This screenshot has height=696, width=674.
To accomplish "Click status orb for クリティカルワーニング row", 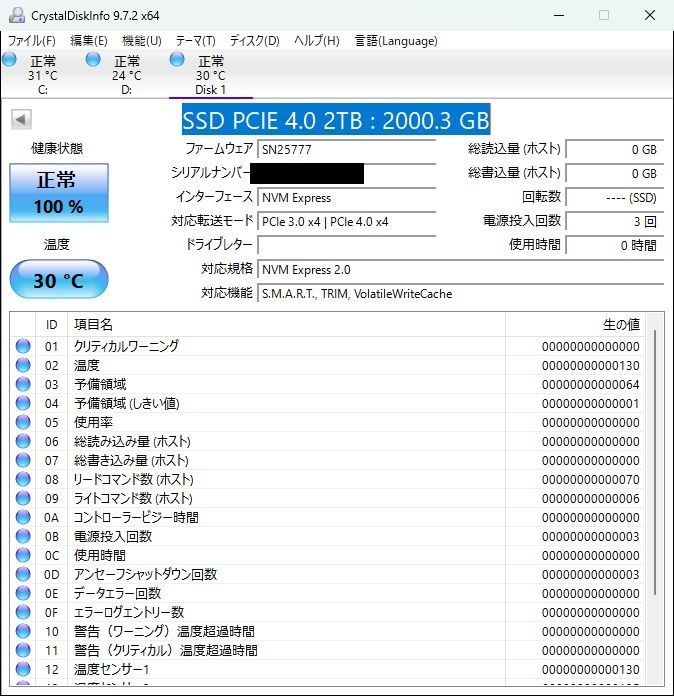I will point(23,346).
